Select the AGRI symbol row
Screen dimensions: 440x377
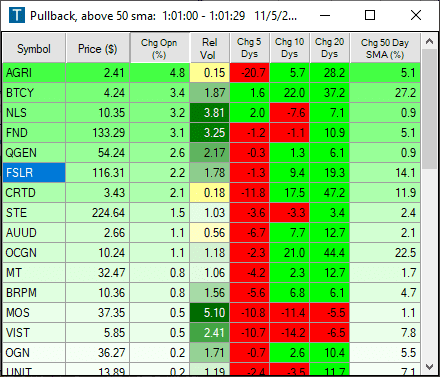click(x=211, y=73)
